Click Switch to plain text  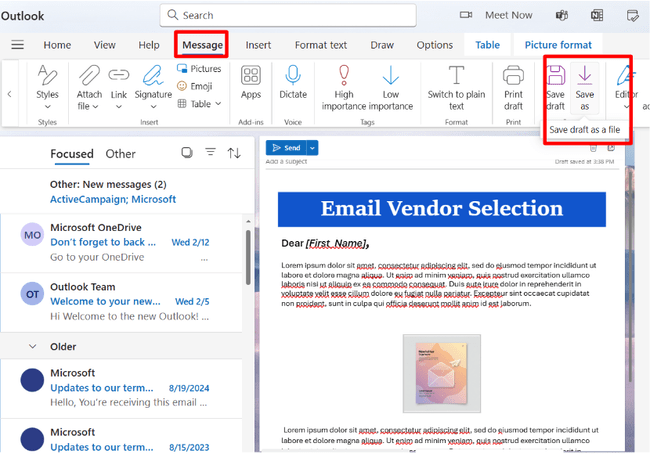point(456,77)
